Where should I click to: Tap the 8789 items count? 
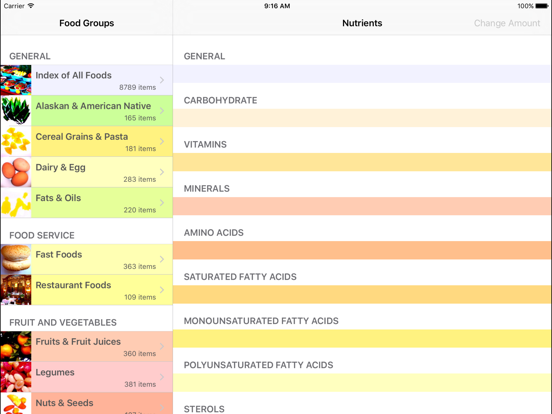(x=137, y=87)
